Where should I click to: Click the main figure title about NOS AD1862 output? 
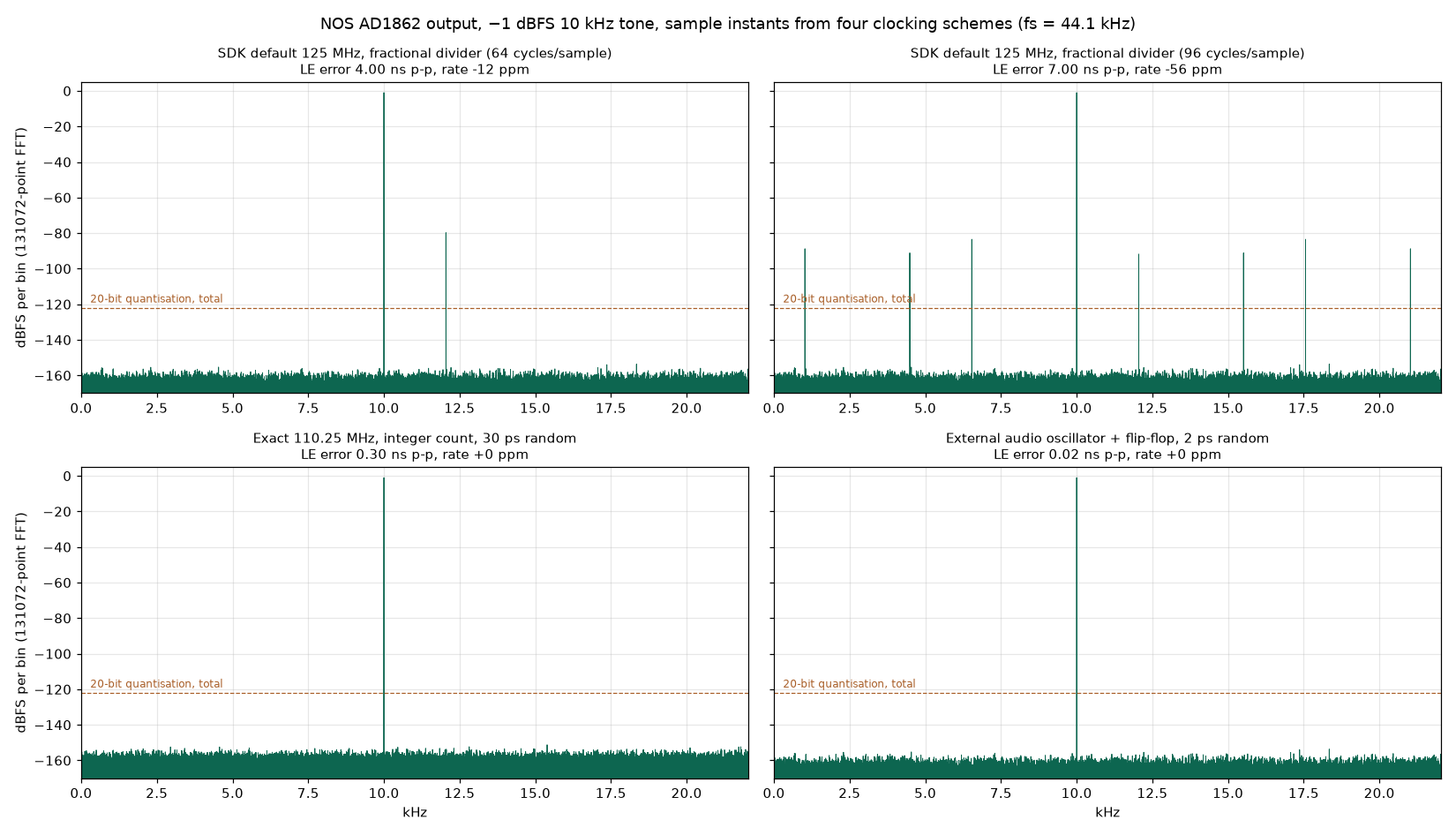(728, 24)
